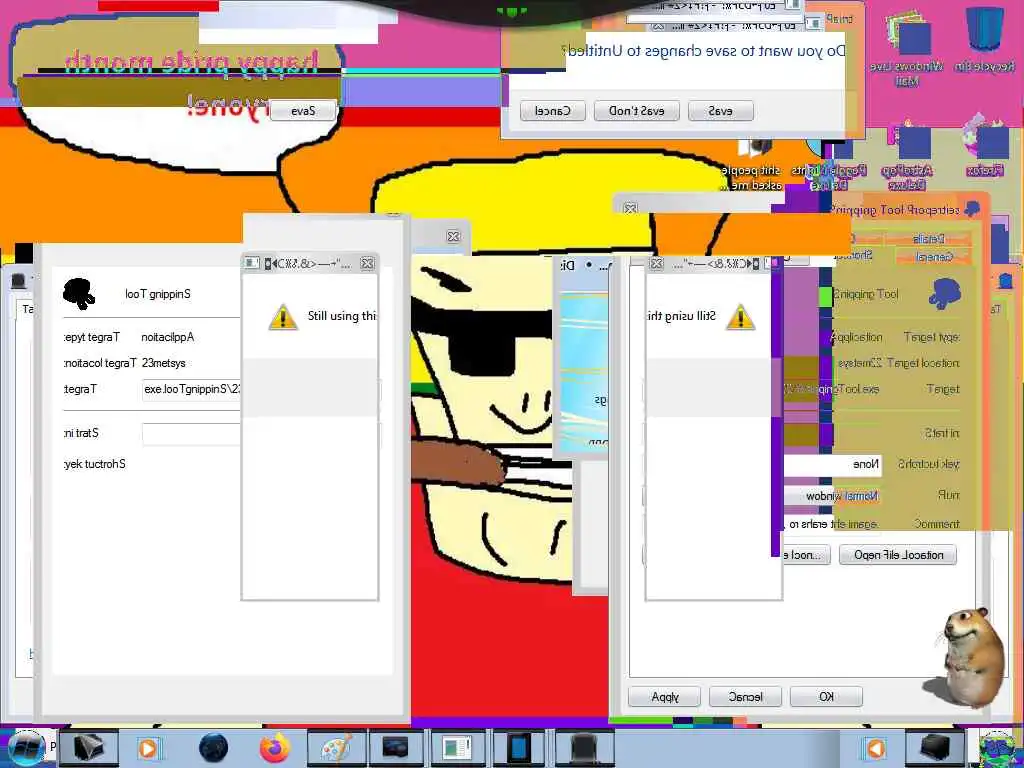Click mirrored Cancel button beside Apply
The height and width of the screenshot is (768, 1024).
point(746,697)
